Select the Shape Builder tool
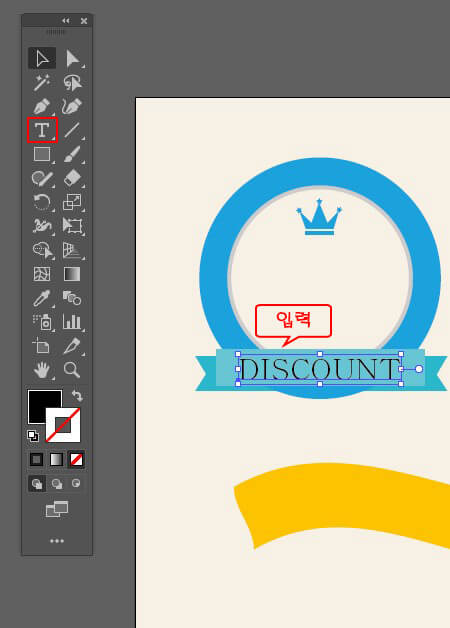Image resolution: width=450 pixels, height=628 pixels. coord(42,250)
